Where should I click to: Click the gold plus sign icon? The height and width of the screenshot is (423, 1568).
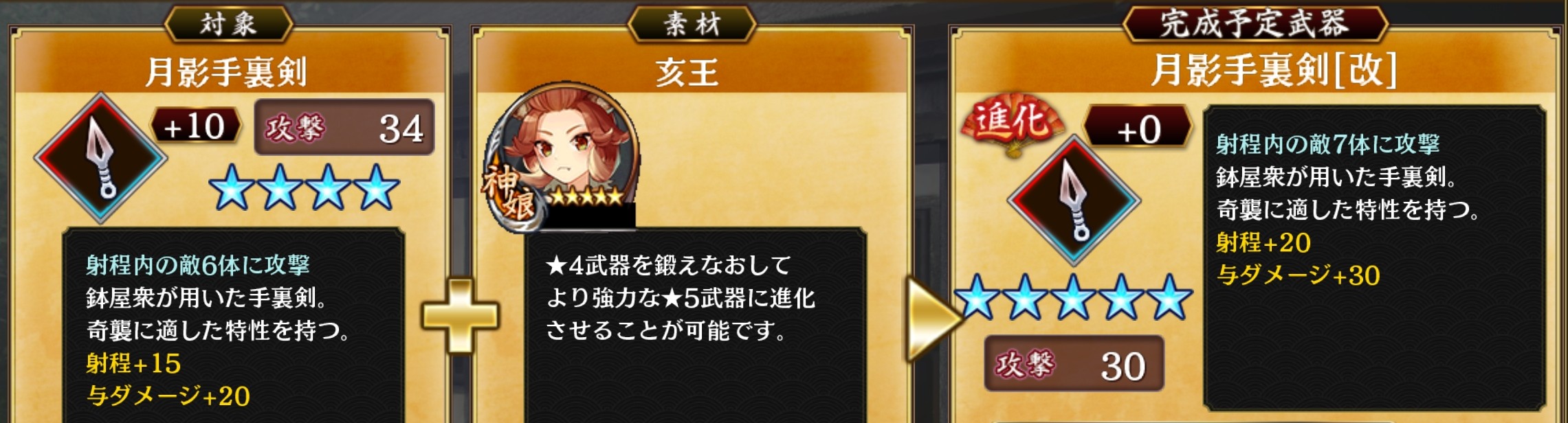tap(460, 315)
